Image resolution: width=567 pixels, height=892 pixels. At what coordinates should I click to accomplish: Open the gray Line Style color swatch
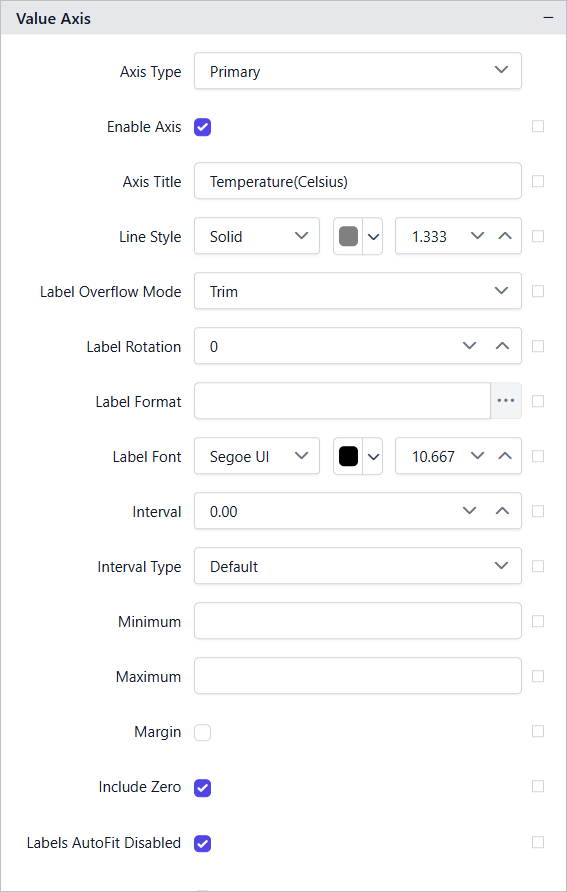point(349,236)
